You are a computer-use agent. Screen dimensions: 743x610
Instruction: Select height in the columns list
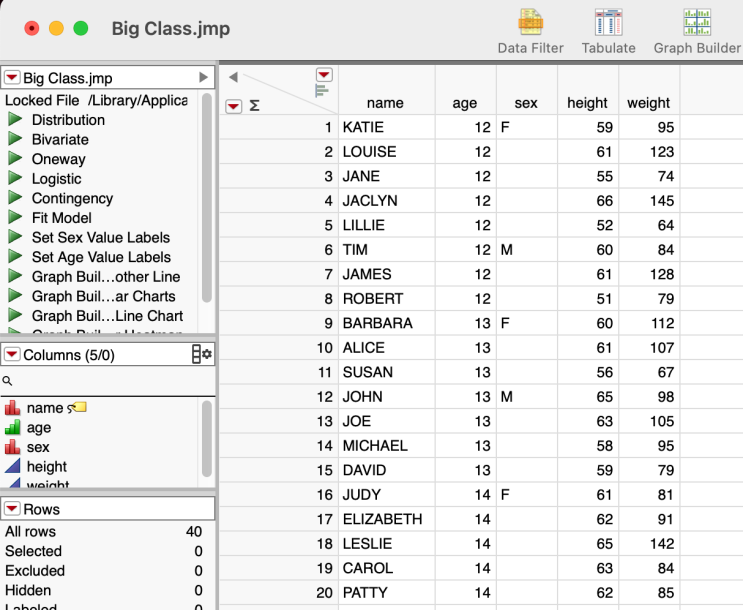pos(46,466)
